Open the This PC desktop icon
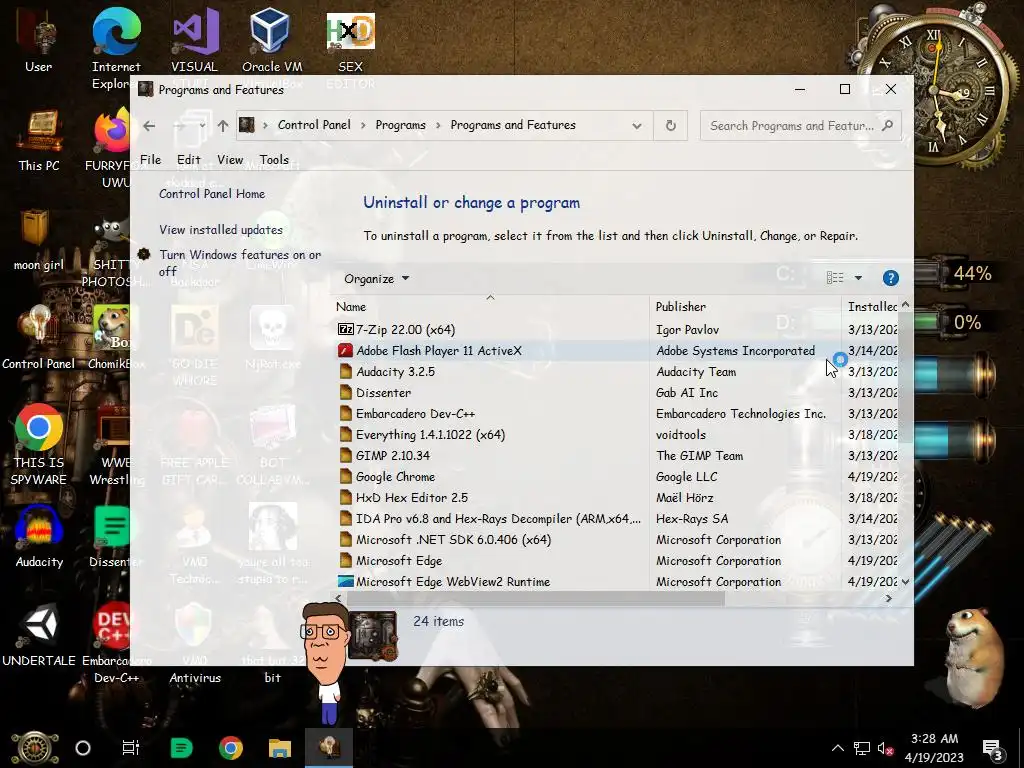 click(39, 141)
